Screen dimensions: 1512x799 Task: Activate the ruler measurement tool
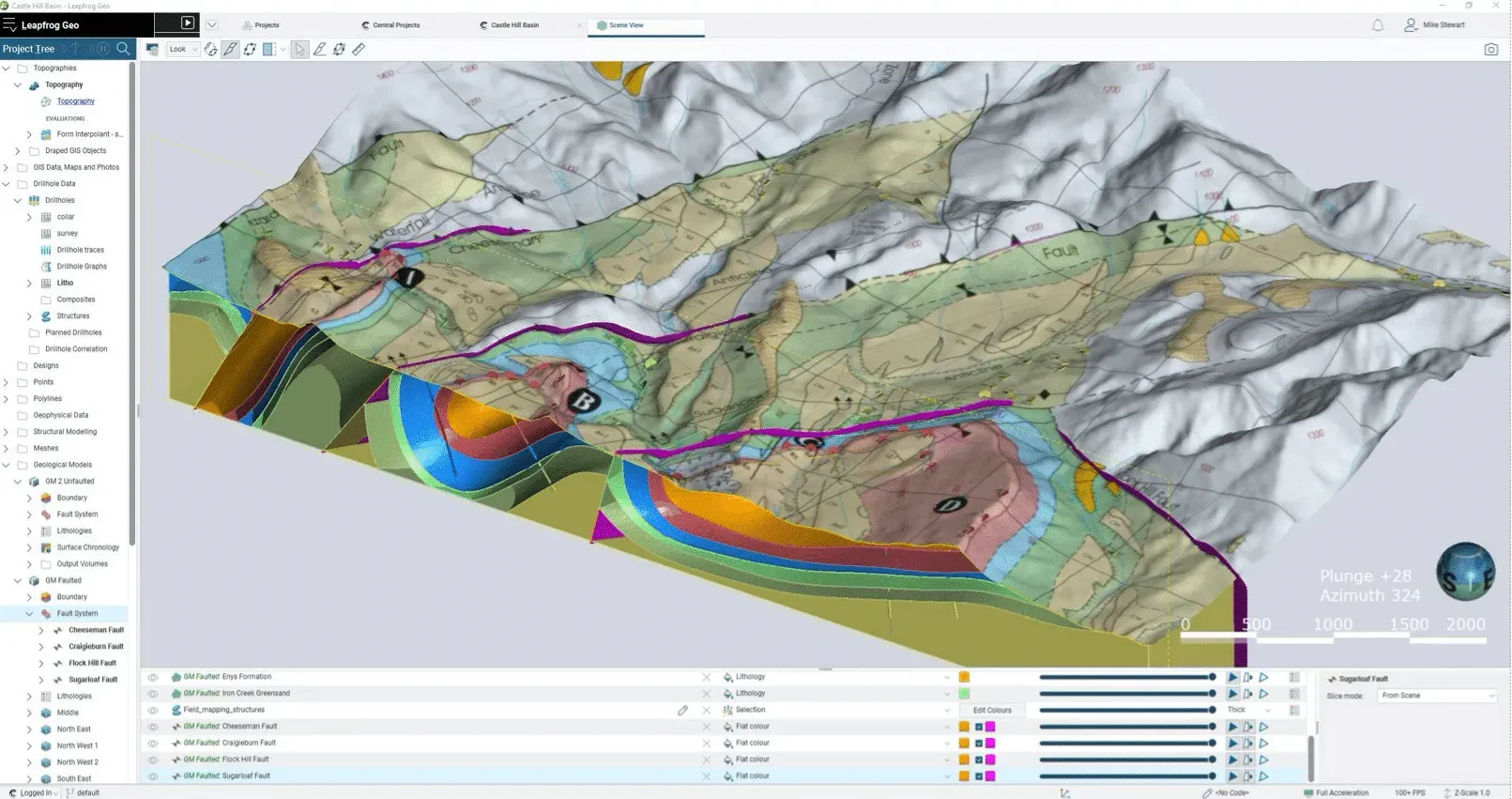coord(359,50)
